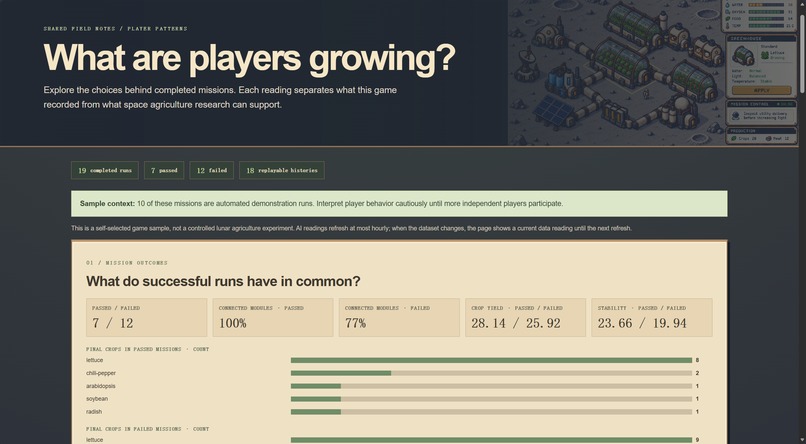This screenshot has height=444, width=806.
Task: Click the scrollbar up arrow
Action: 802,4
